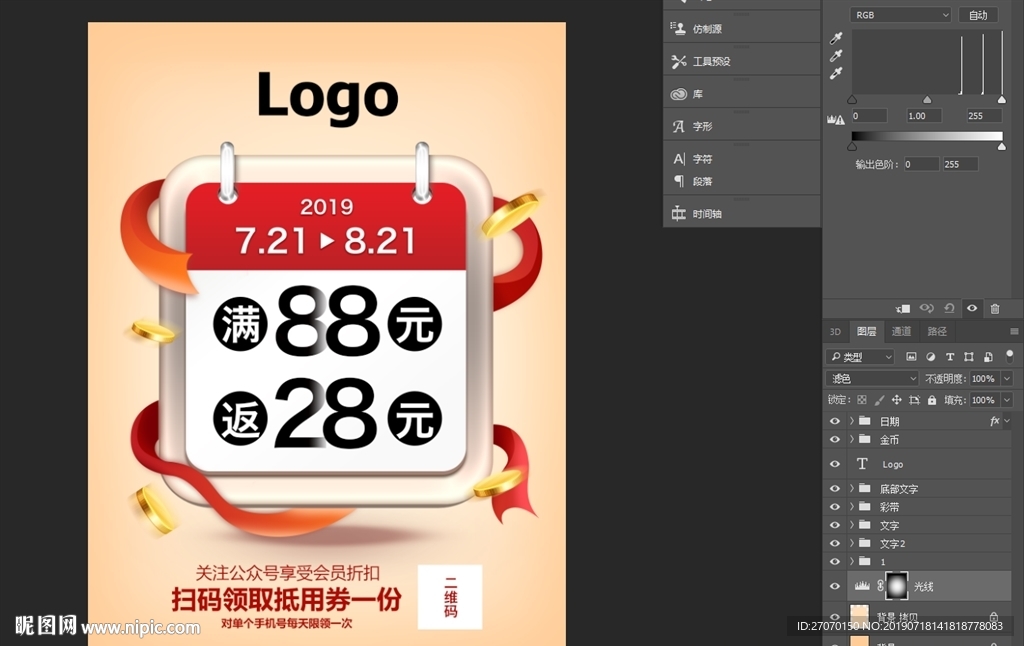Image resolution: width=1024 pixels, height=646 pixels.
Task: Select the white point eyedropper in Levels
Action: click(x=836, y=73)
